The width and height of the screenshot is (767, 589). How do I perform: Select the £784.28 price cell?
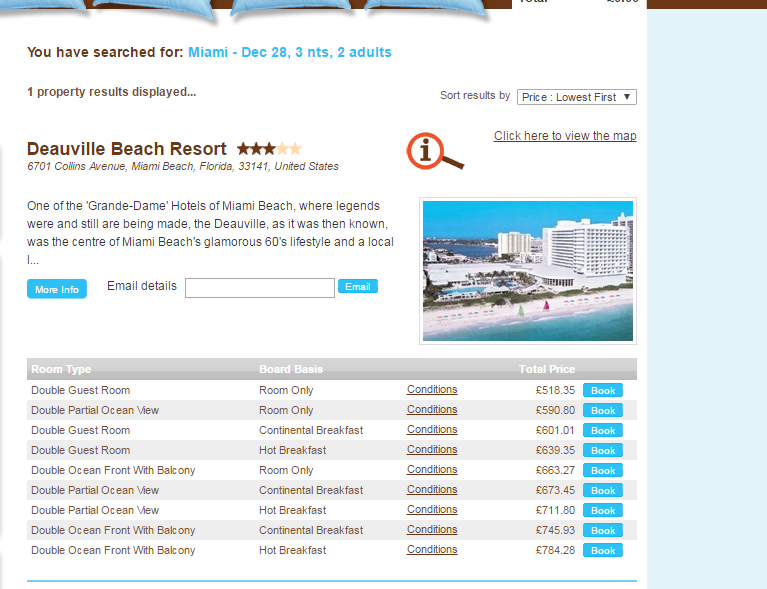point(555,550)
